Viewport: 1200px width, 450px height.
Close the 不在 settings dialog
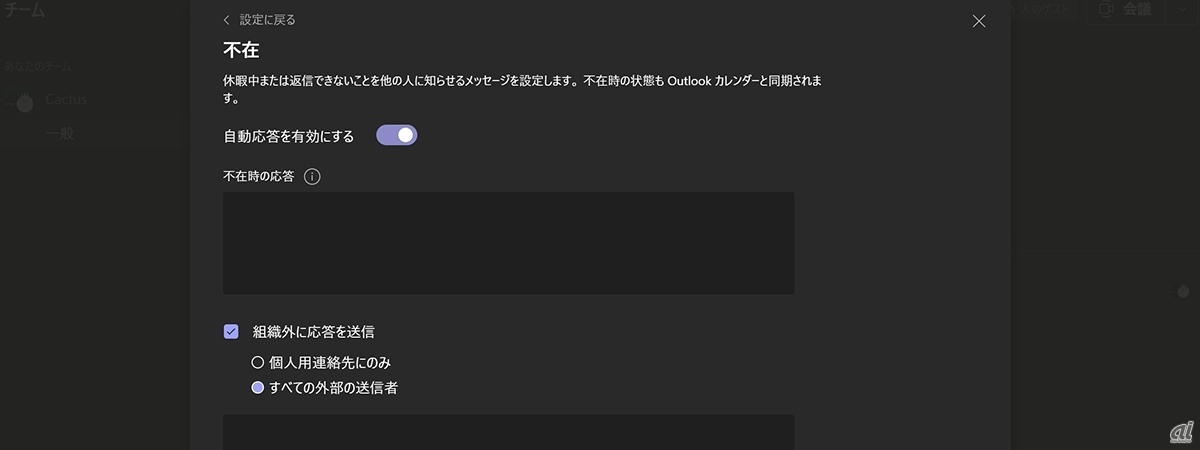click(979, 21)
